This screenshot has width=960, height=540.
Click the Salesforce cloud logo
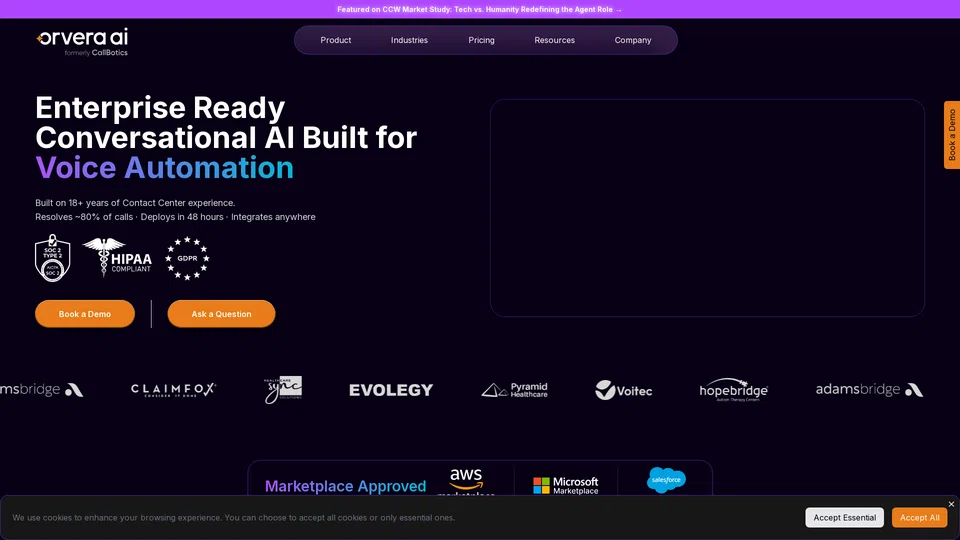666,480
